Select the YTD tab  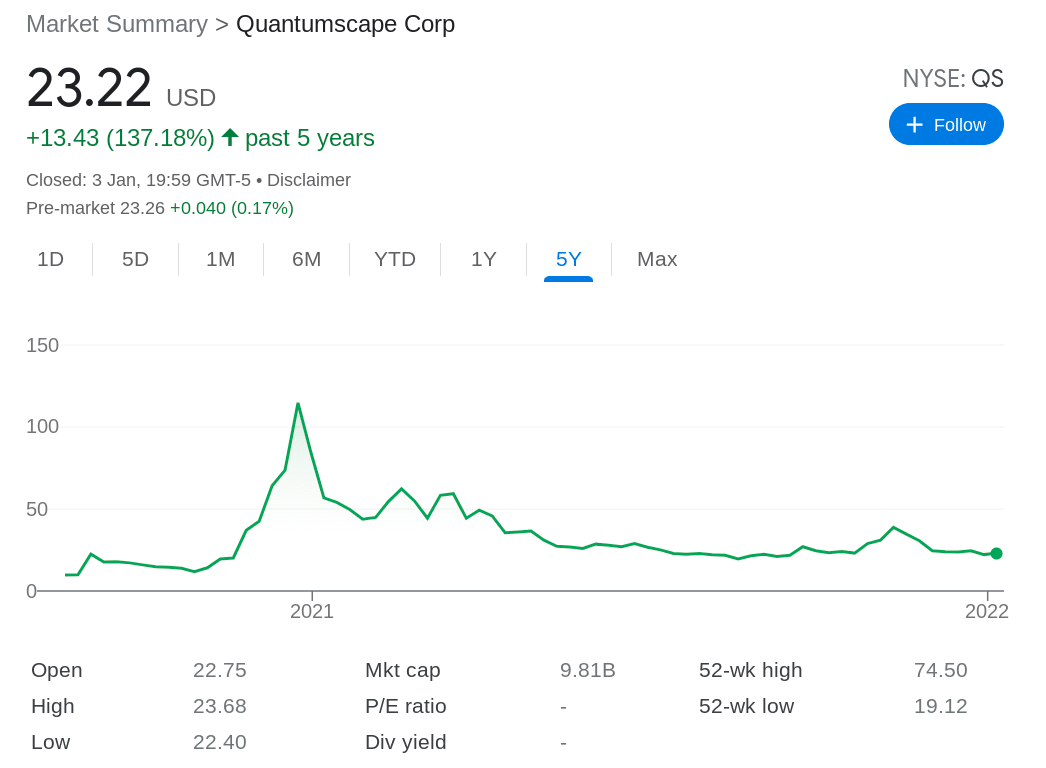[395, 259]
